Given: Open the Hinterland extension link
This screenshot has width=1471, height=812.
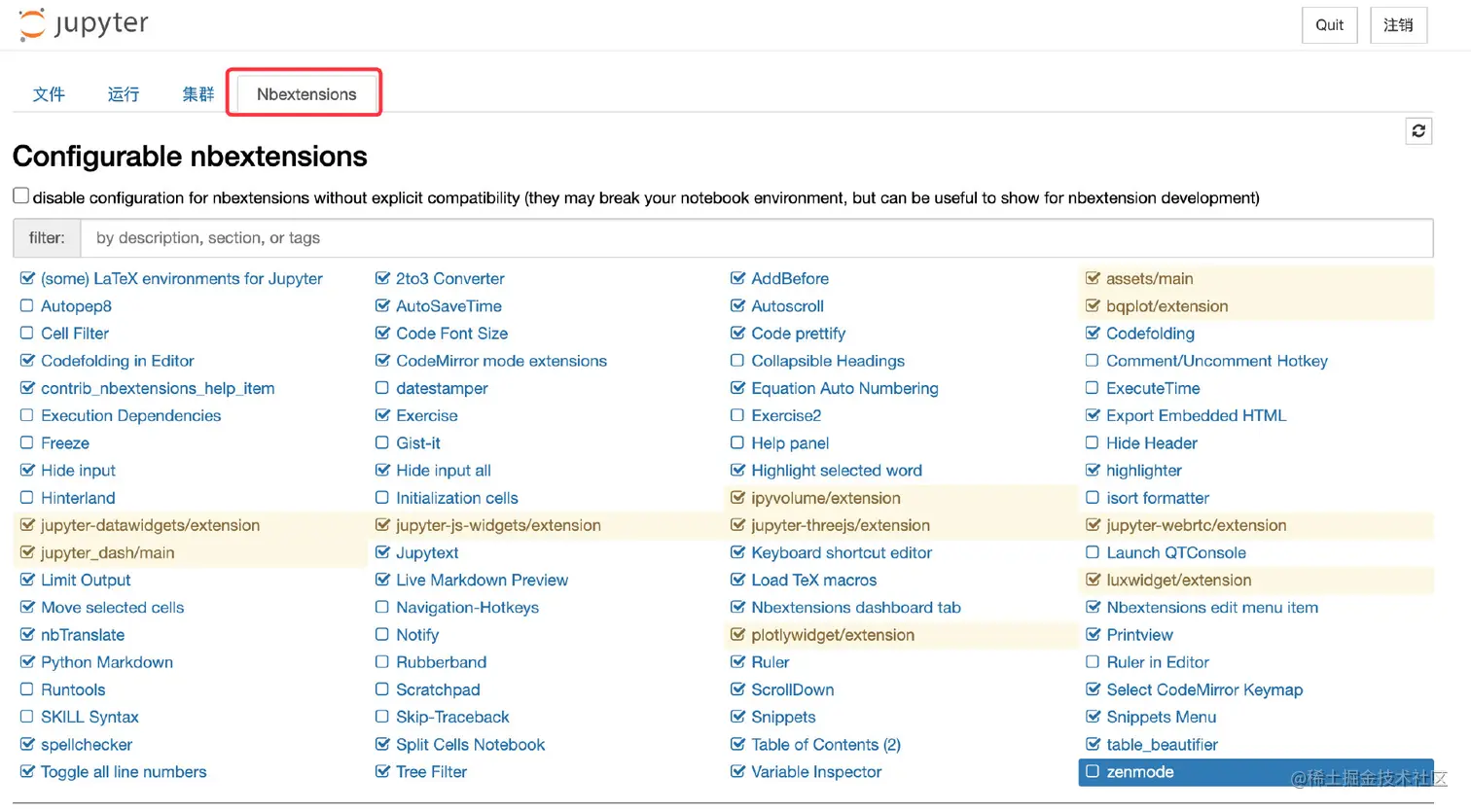Looking at the screenshot, I should click(78, 497).
